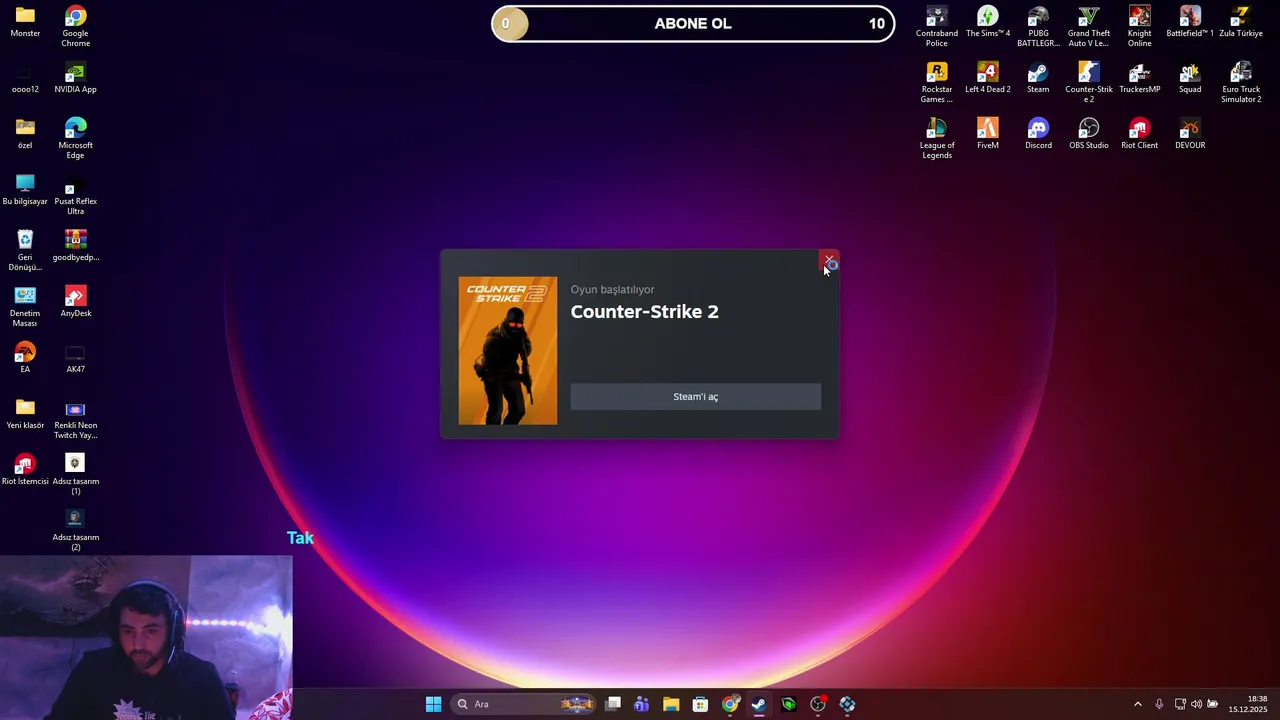The image size is (1280, 720).
Task: Select Microsoft Edge desktop shortcut
Action: [75, 138]
